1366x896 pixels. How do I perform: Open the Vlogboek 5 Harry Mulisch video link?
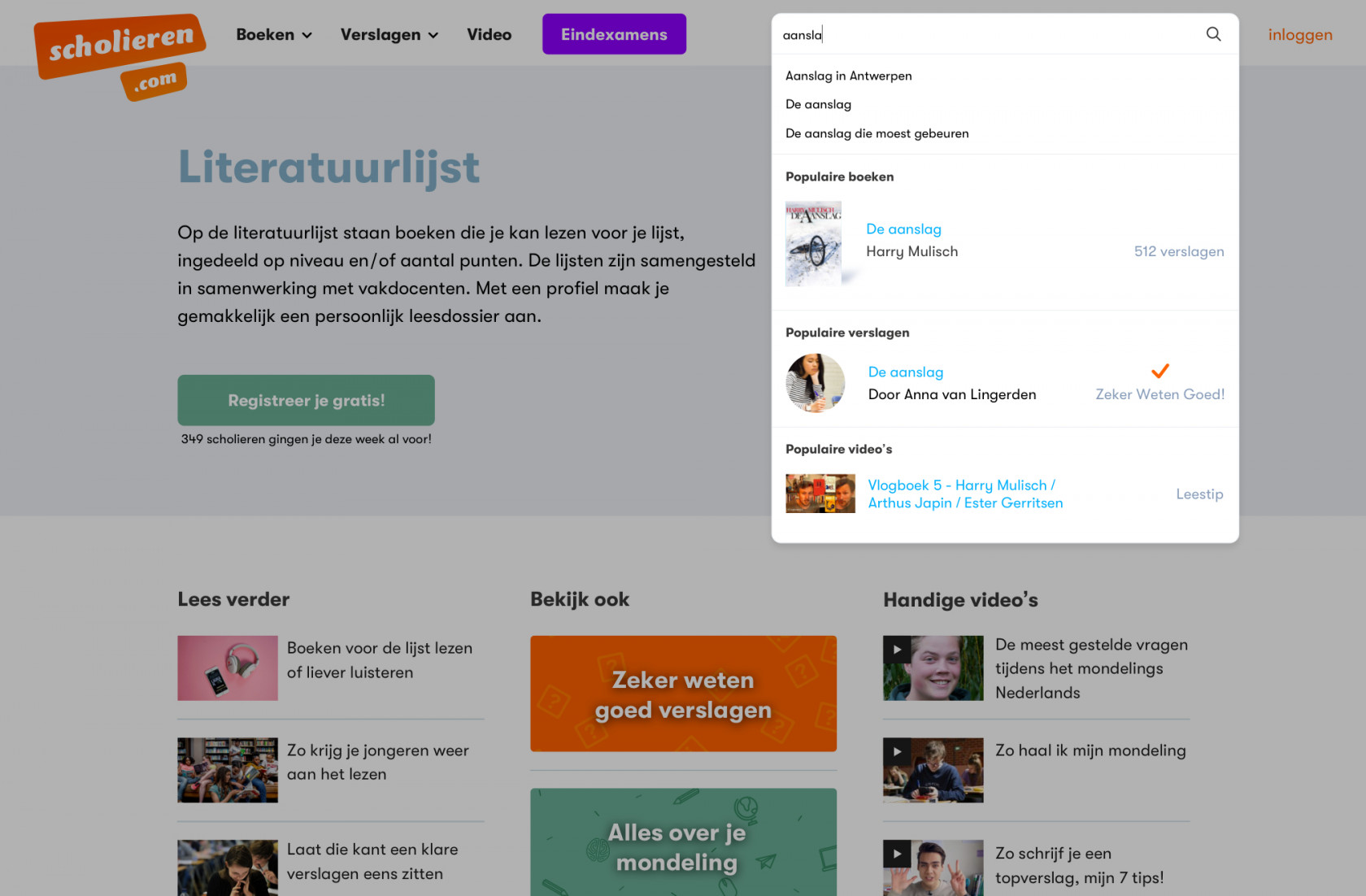pos(965,494)
